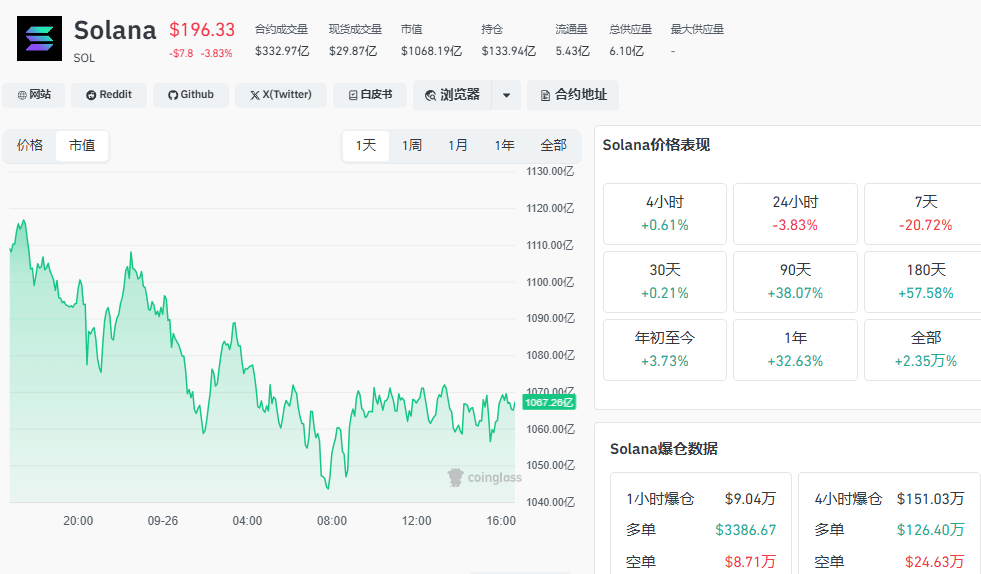This screenshot has height=574, width=981.
Task: Click the 4小时 空单 $24.63万 value
Action: (935, 561)
